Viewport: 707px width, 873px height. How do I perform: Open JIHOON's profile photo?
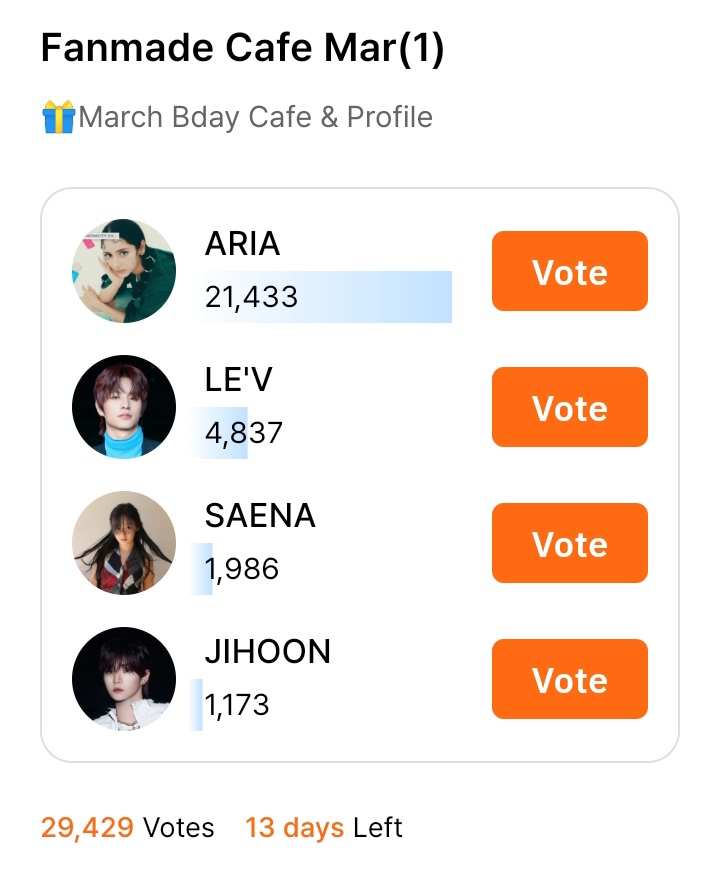pos(124,679)
